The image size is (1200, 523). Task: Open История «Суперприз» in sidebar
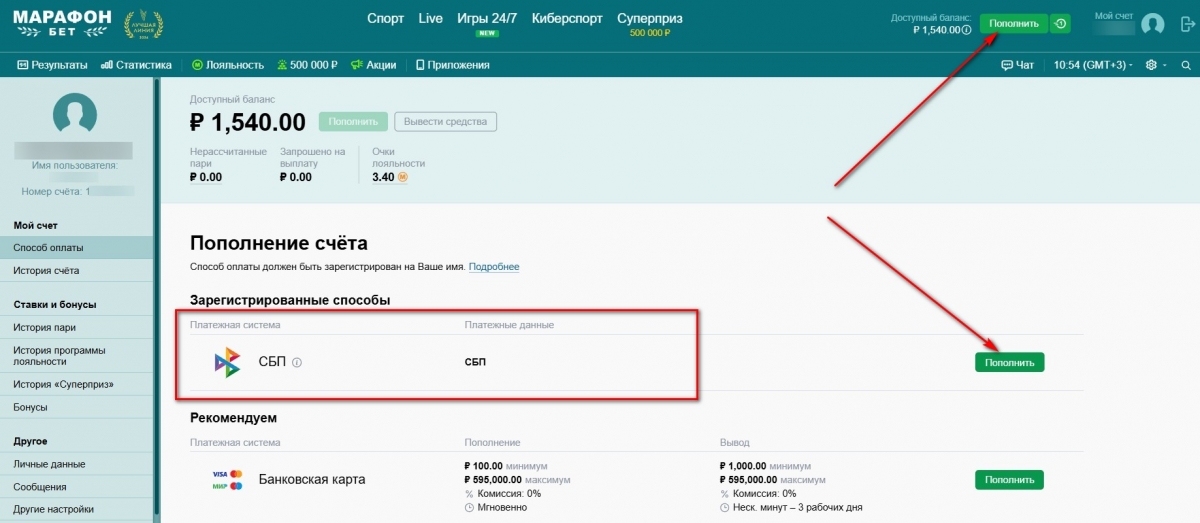(75, 384)
